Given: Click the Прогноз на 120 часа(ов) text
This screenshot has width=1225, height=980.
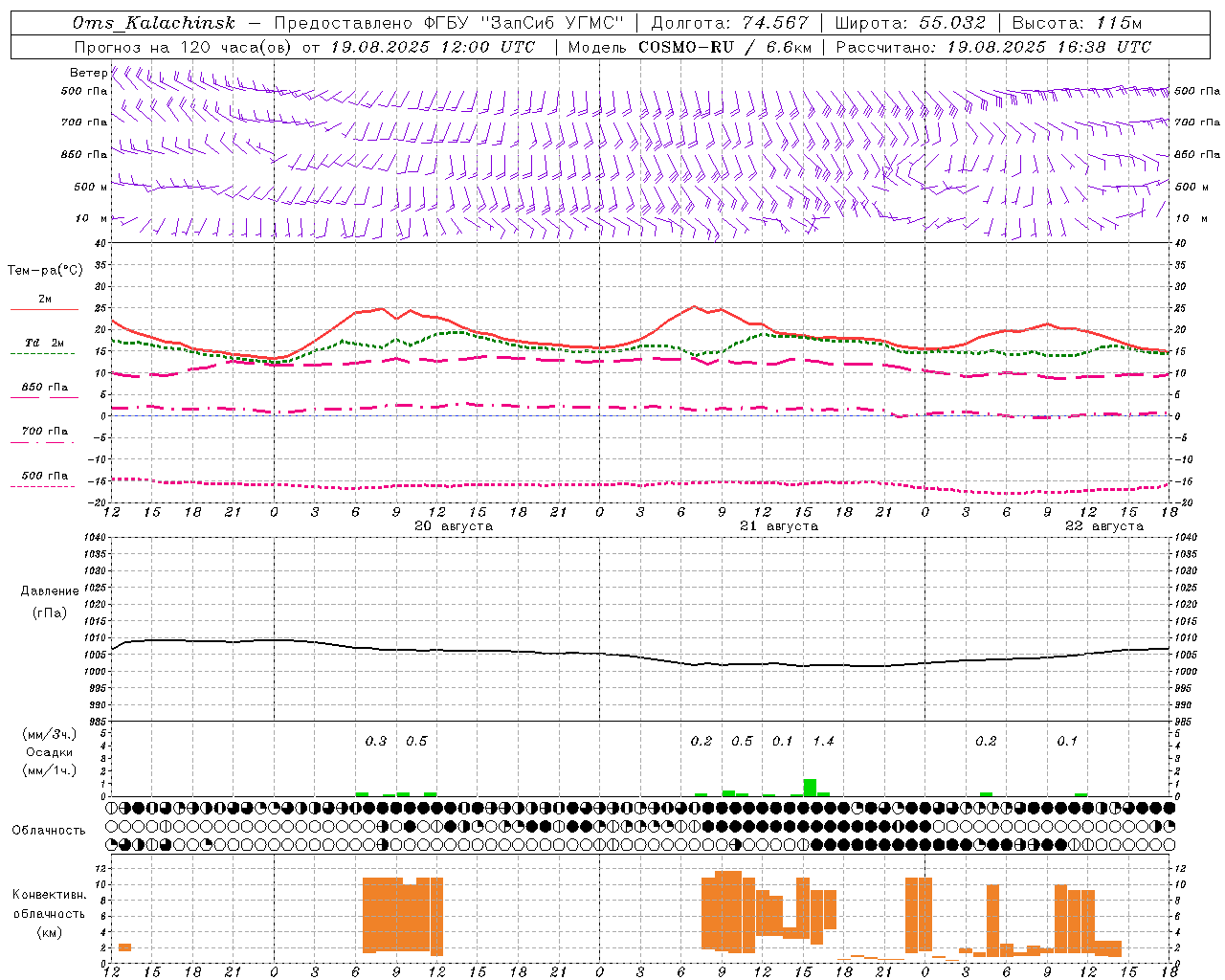Looking at the screenshot, I should (x=184, y=47).
